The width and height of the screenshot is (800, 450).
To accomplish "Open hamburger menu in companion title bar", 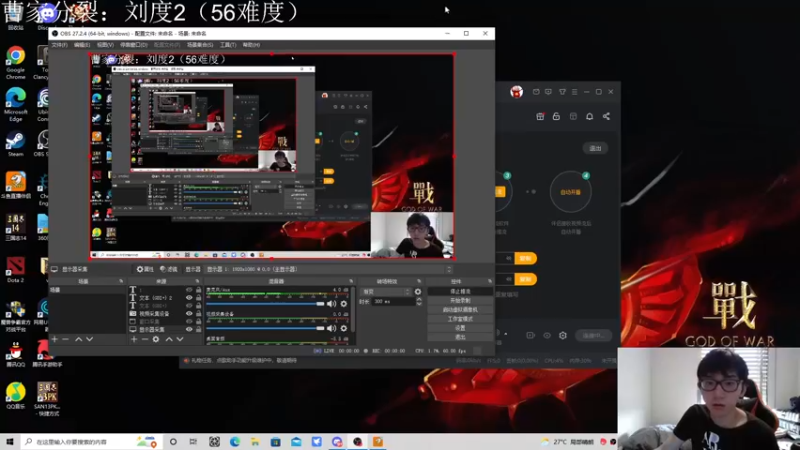I will click(x=574, y=92).
